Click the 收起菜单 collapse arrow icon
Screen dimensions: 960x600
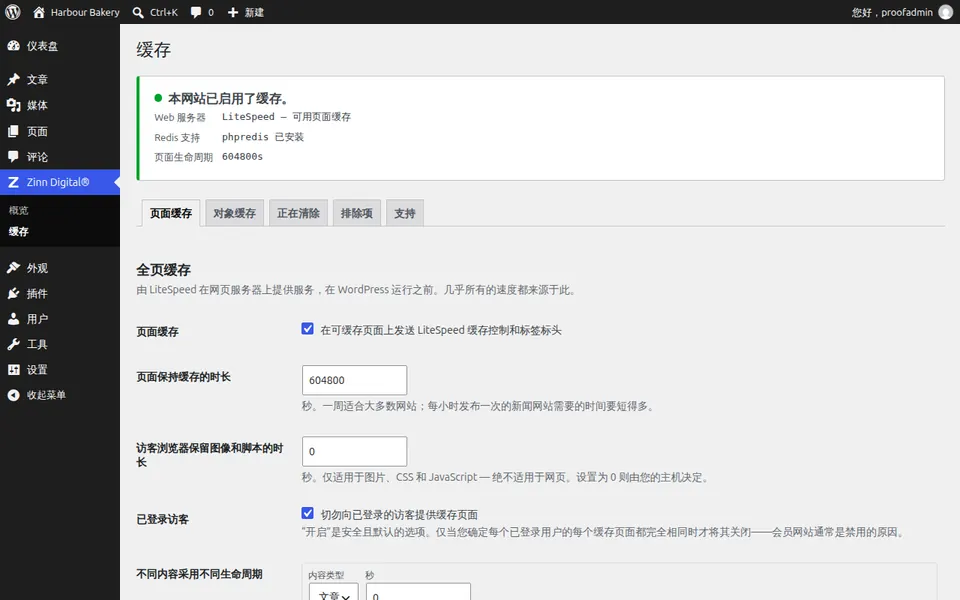(x=13, y=396)
